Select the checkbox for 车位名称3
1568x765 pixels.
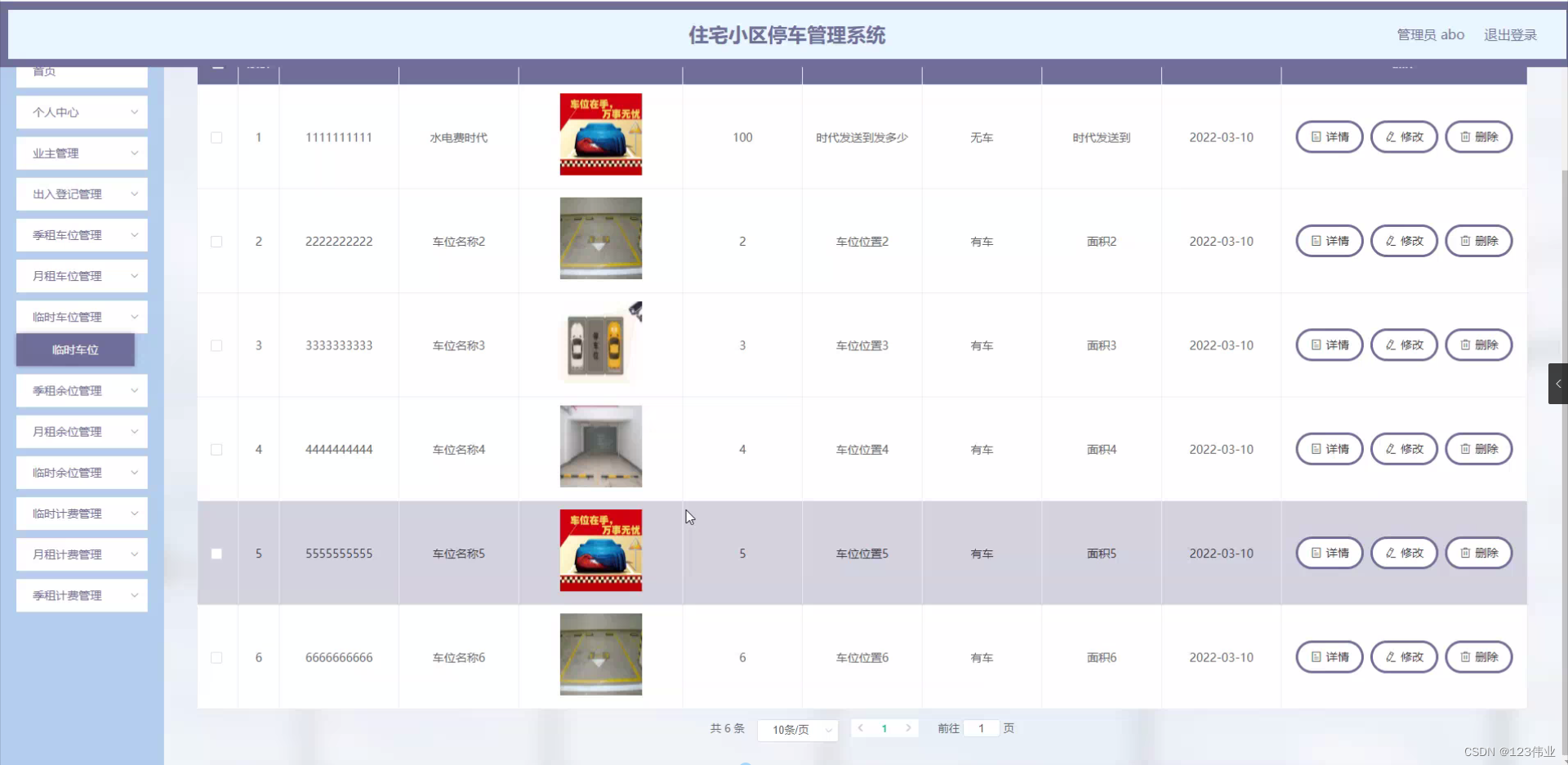216,346
